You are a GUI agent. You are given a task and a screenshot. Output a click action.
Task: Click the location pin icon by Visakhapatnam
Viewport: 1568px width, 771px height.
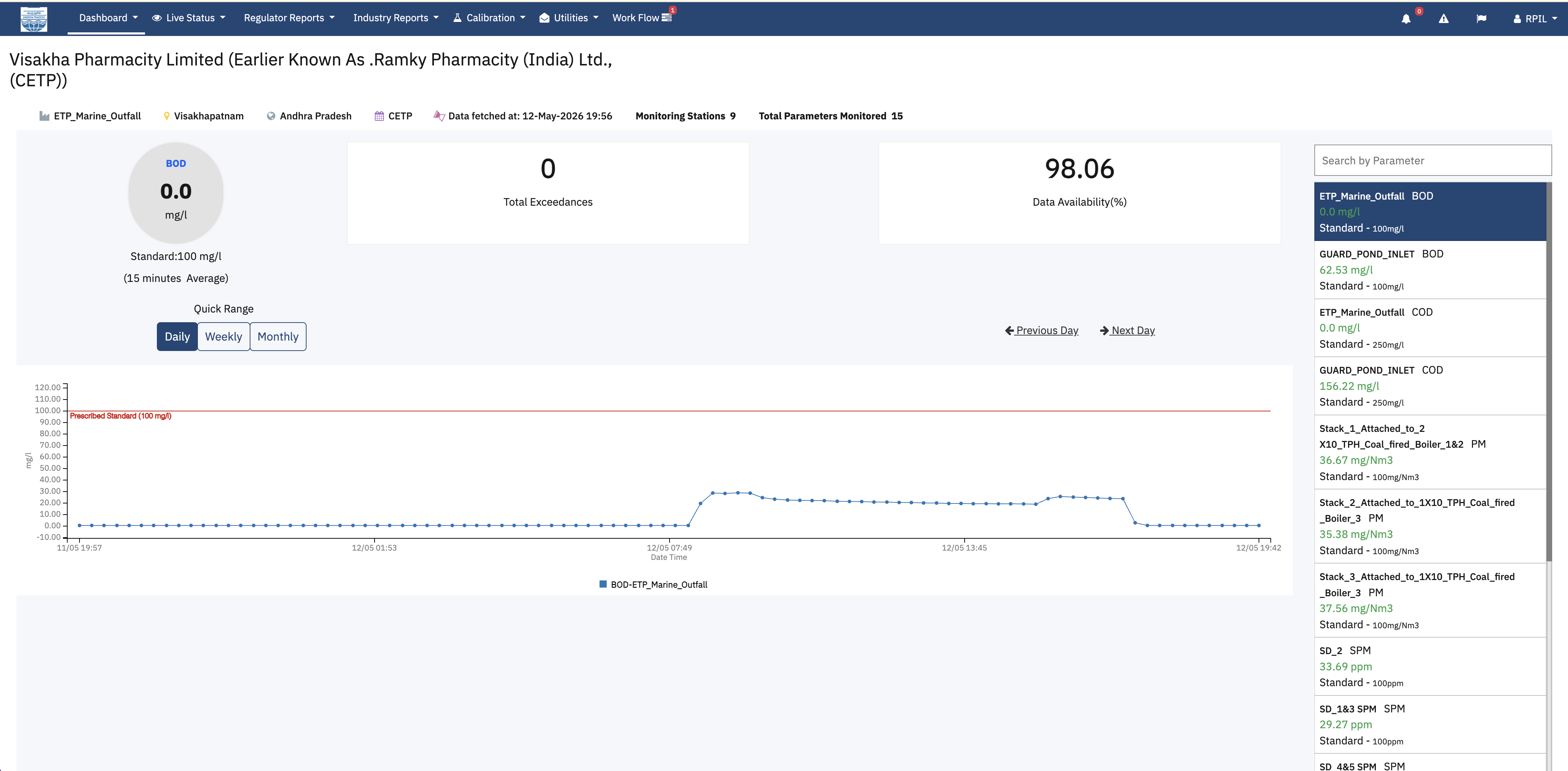tap(166, 116)
